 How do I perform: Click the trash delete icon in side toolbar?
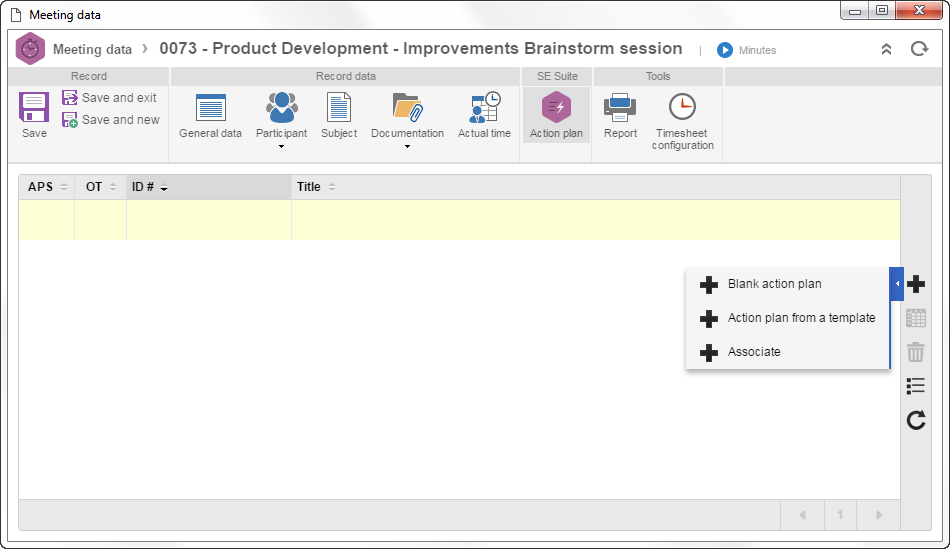coord(915,352)
